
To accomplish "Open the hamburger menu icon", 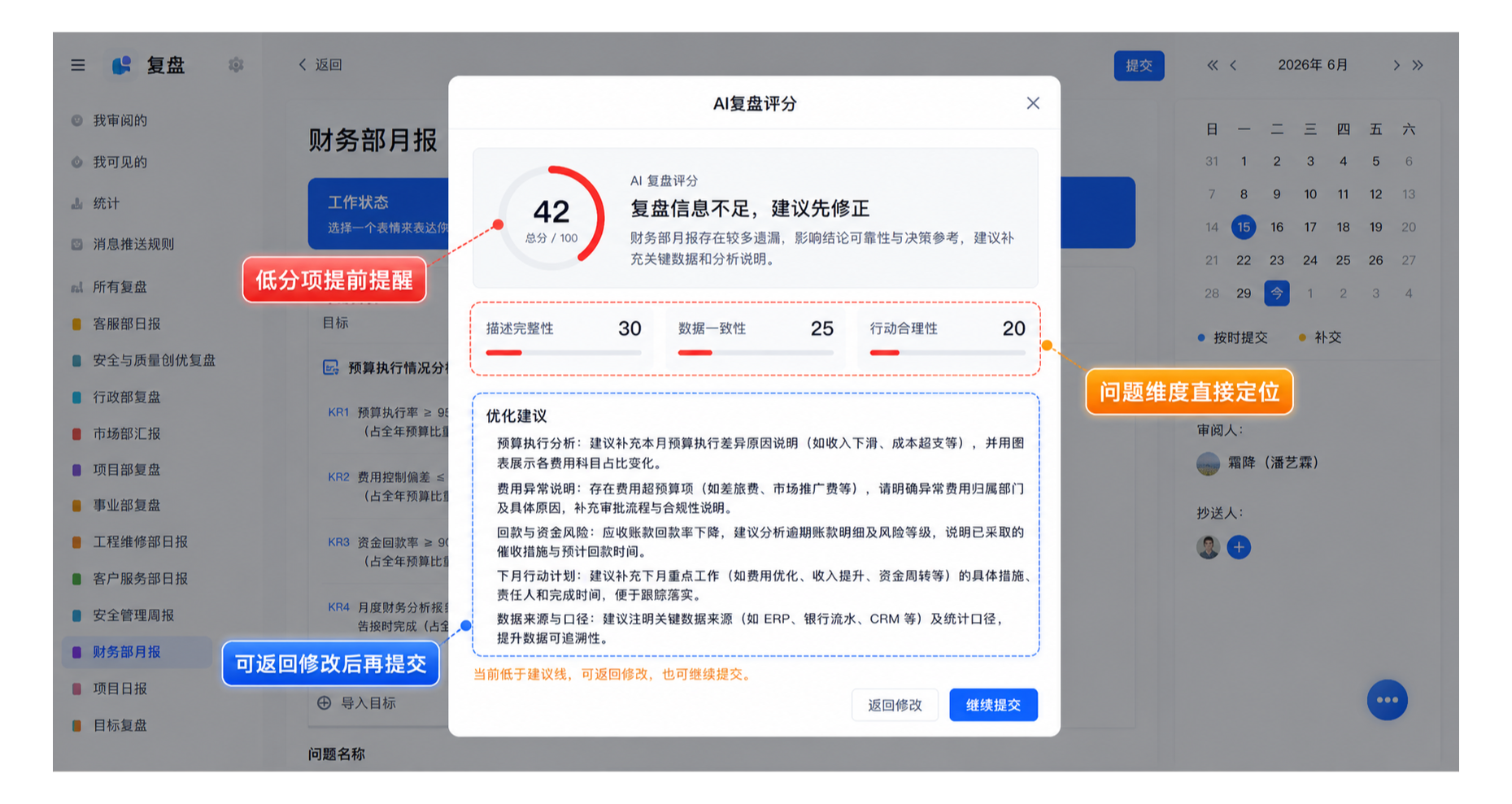I will click(x=78, y=65).
